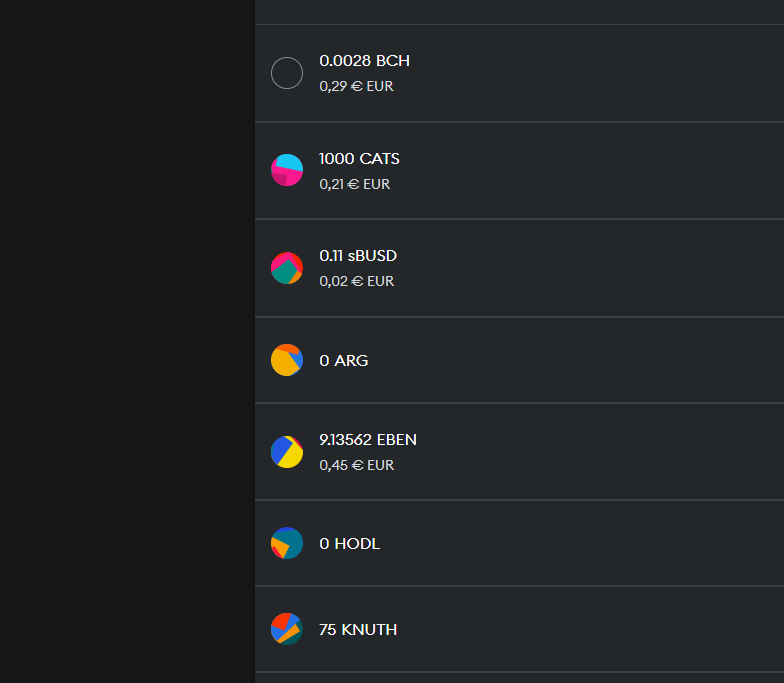Open the 0.0028 BCH balance entry

[x=520, y=73]
